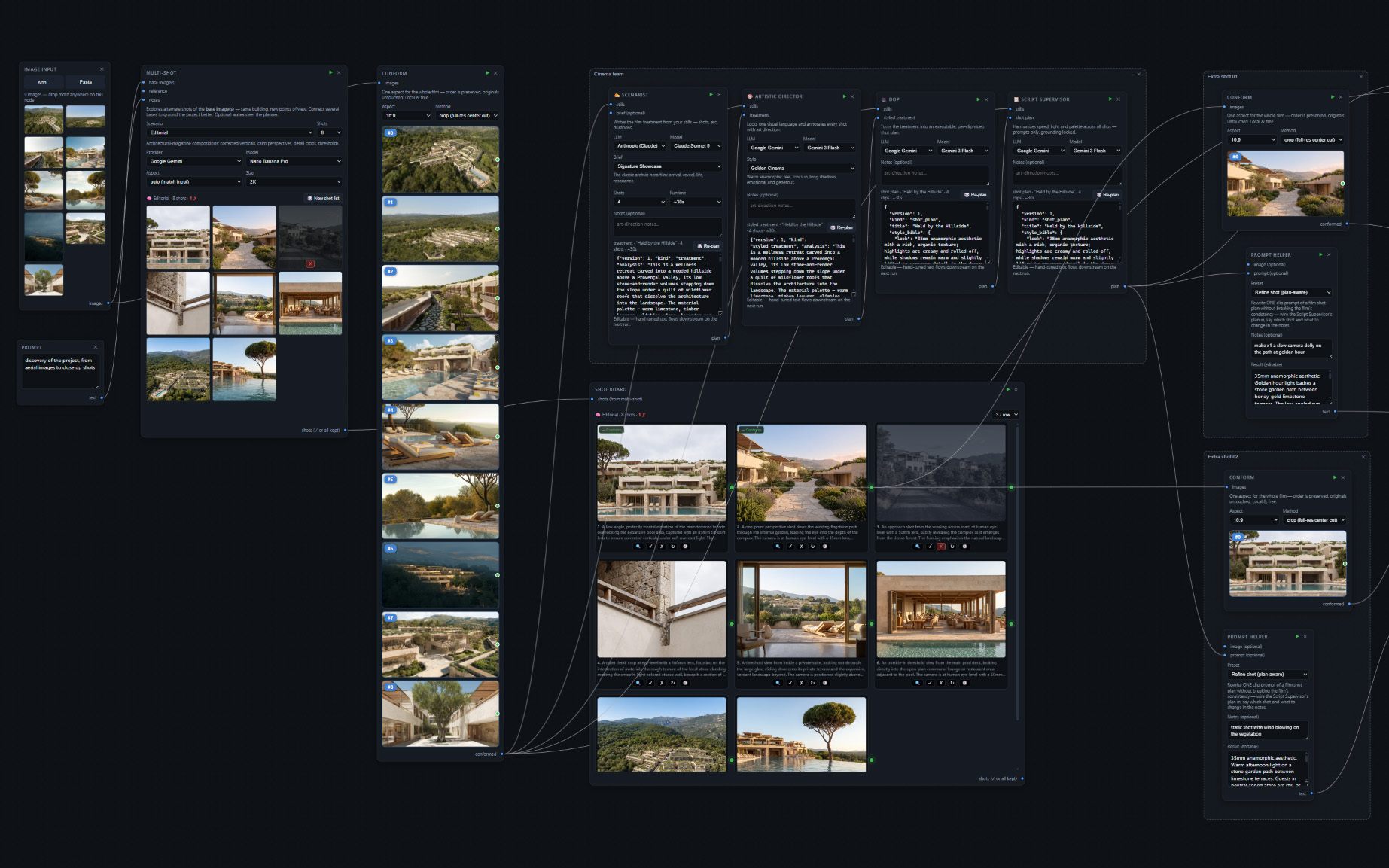This screenshot has width=1389, height=868.
Task: Approve shot 6 with its checkmark
Action: tap(930, 683)
